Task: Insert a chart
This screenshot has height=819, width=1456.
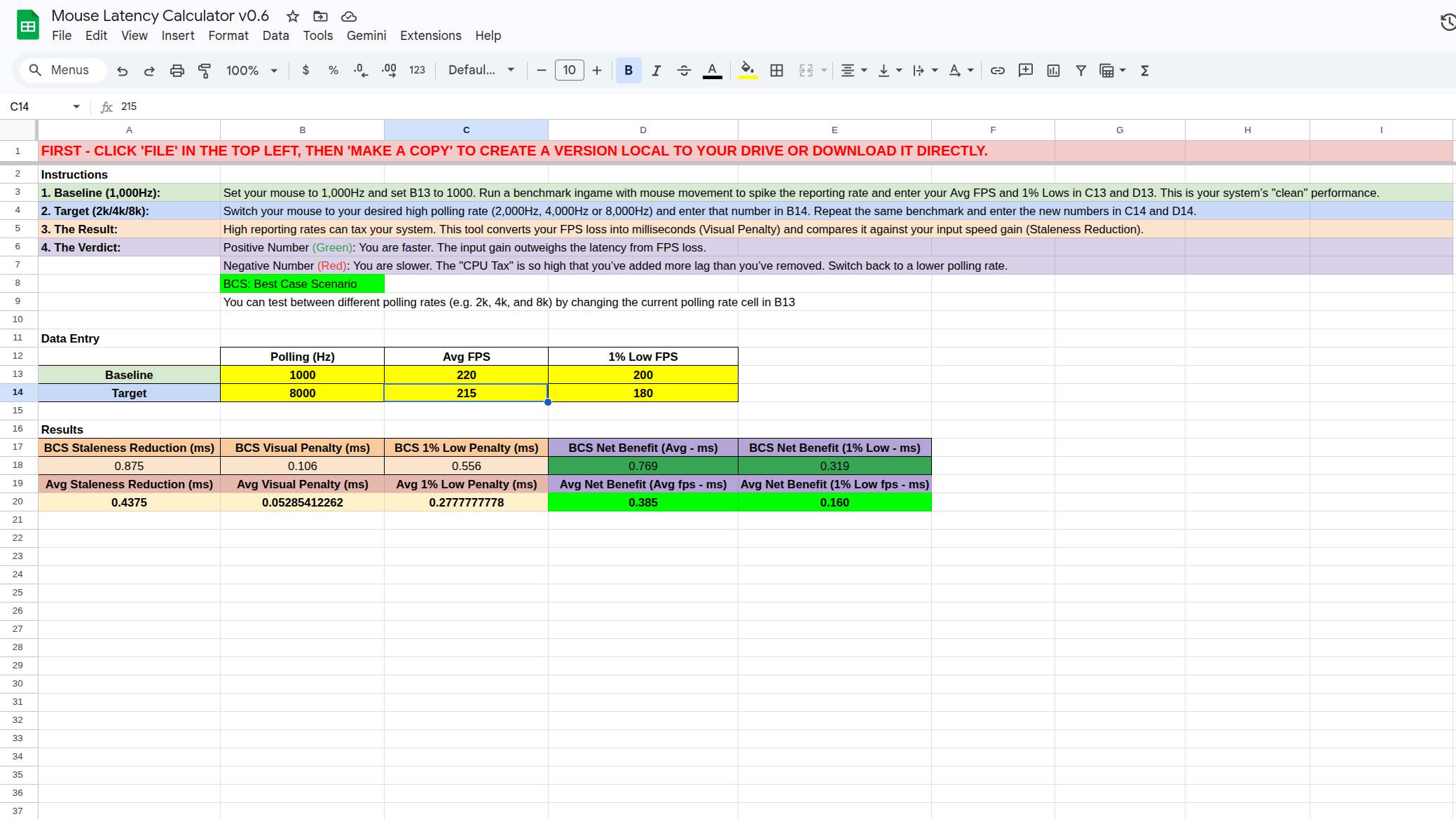Action: pos(1053,70)
